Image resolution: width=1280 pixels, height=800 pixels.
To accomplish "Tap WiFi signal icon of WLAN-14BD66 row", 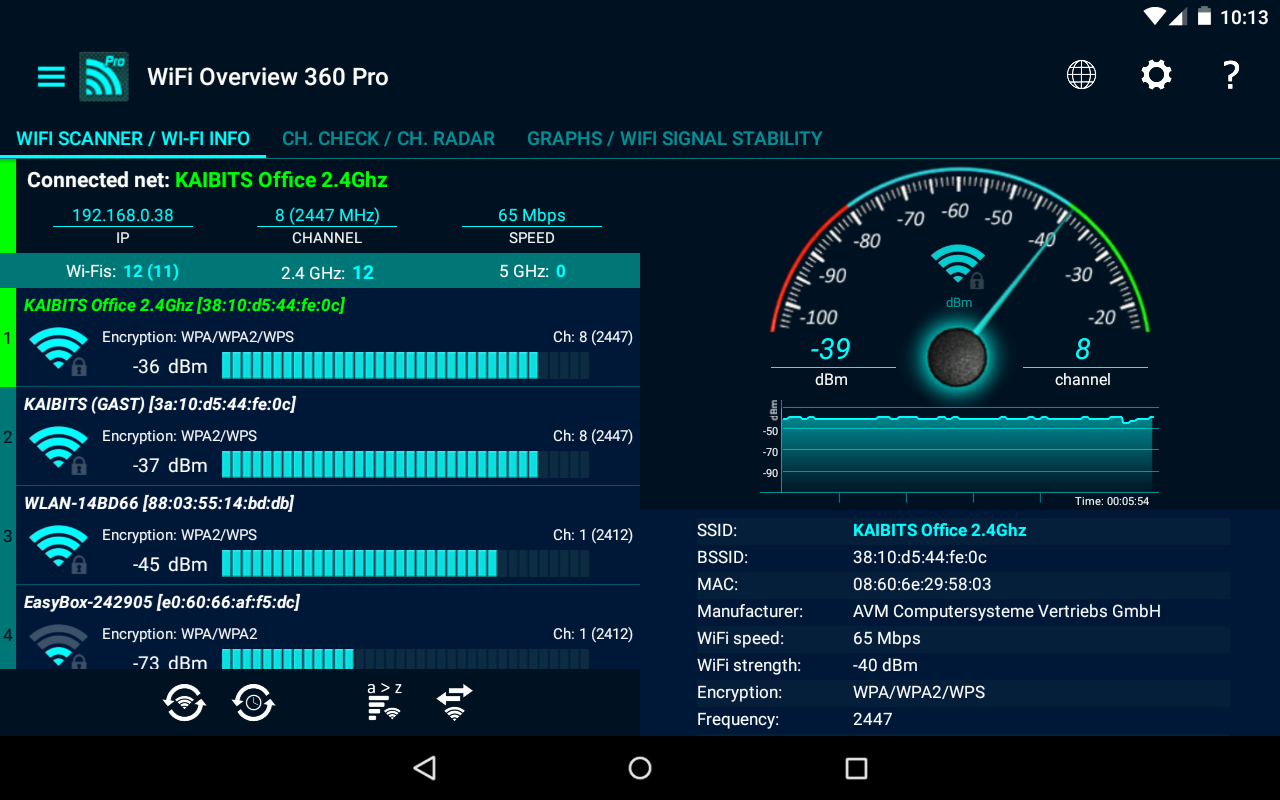I will tap(59, 549).
